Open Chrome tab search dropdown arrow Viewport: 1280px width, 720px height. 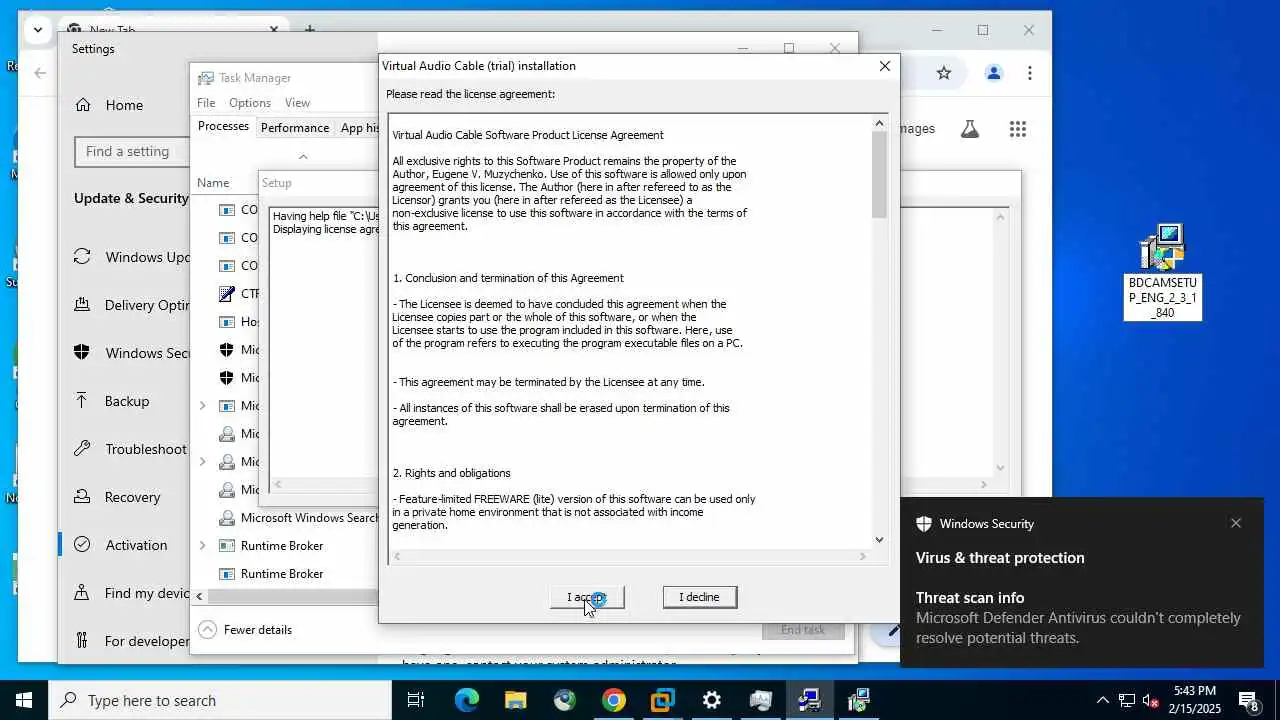pyautogui.click(x=37, y=29)
